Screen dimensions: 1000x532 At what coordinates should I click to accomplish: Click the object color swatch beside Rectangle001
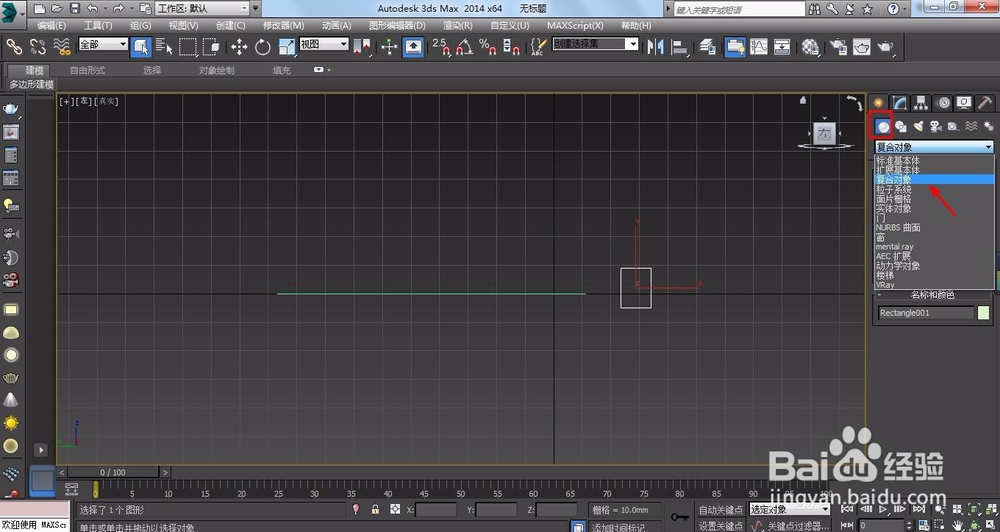pyautogui.click(x=983, y=313)
